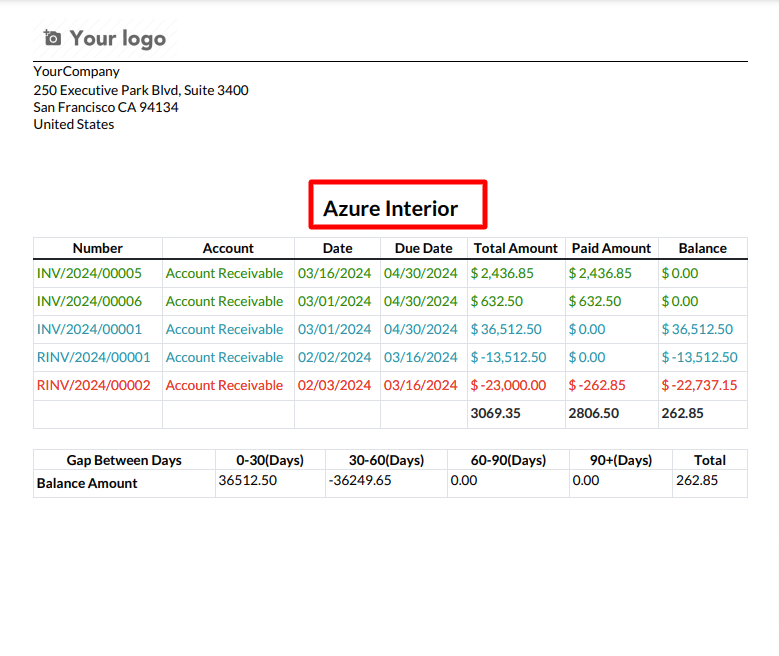Click the Due Date column header
The image size is (779, 656).
[423, 248]
